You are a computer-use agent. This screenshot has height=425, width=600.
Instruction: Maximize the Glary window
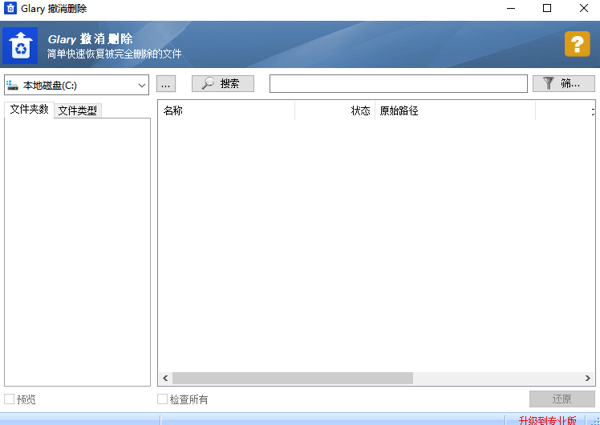(546, 9)
